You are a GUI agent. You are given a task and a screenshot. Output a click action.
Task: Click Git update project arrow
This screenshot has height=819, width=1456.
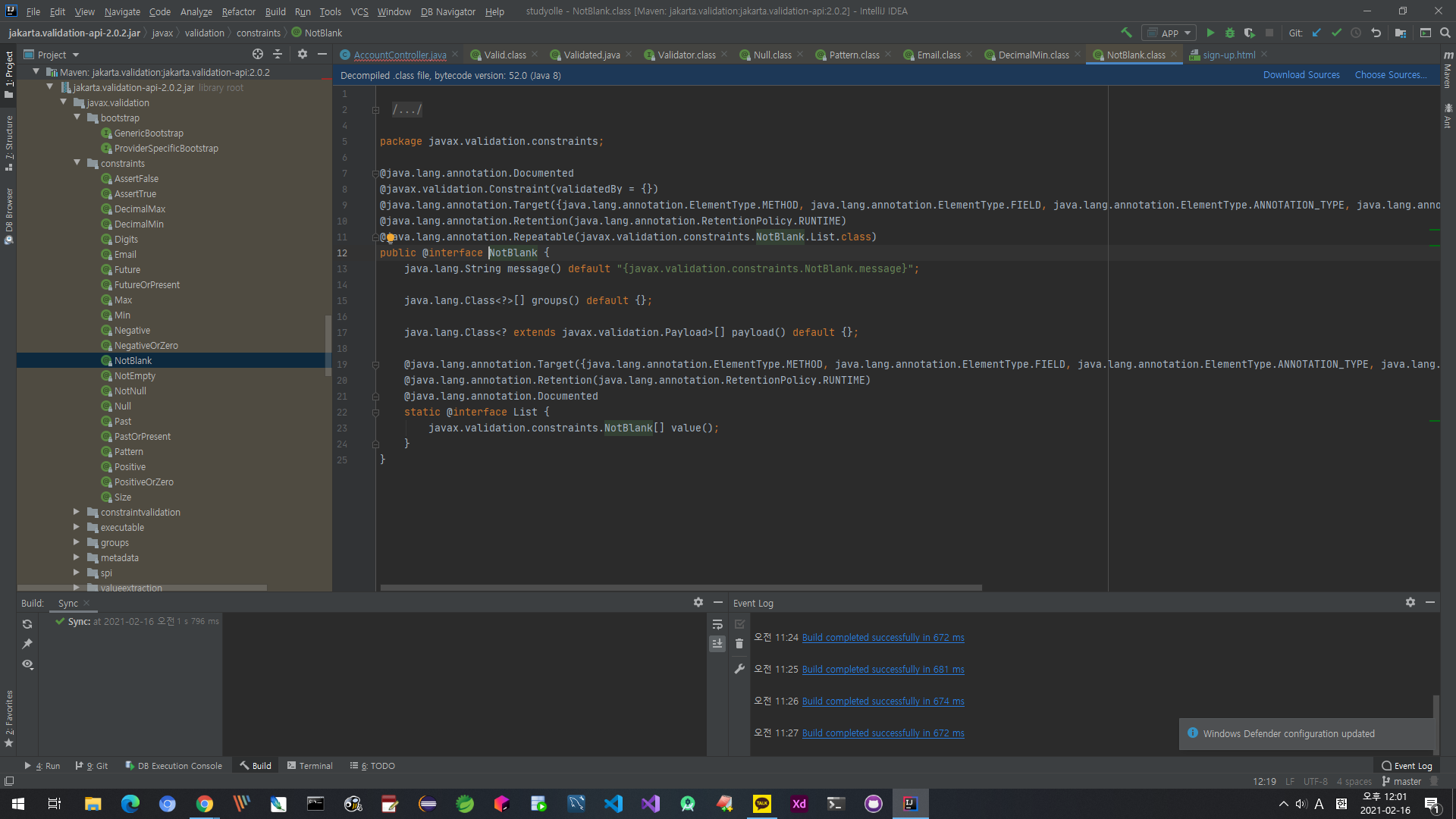tap(1316, 33)
